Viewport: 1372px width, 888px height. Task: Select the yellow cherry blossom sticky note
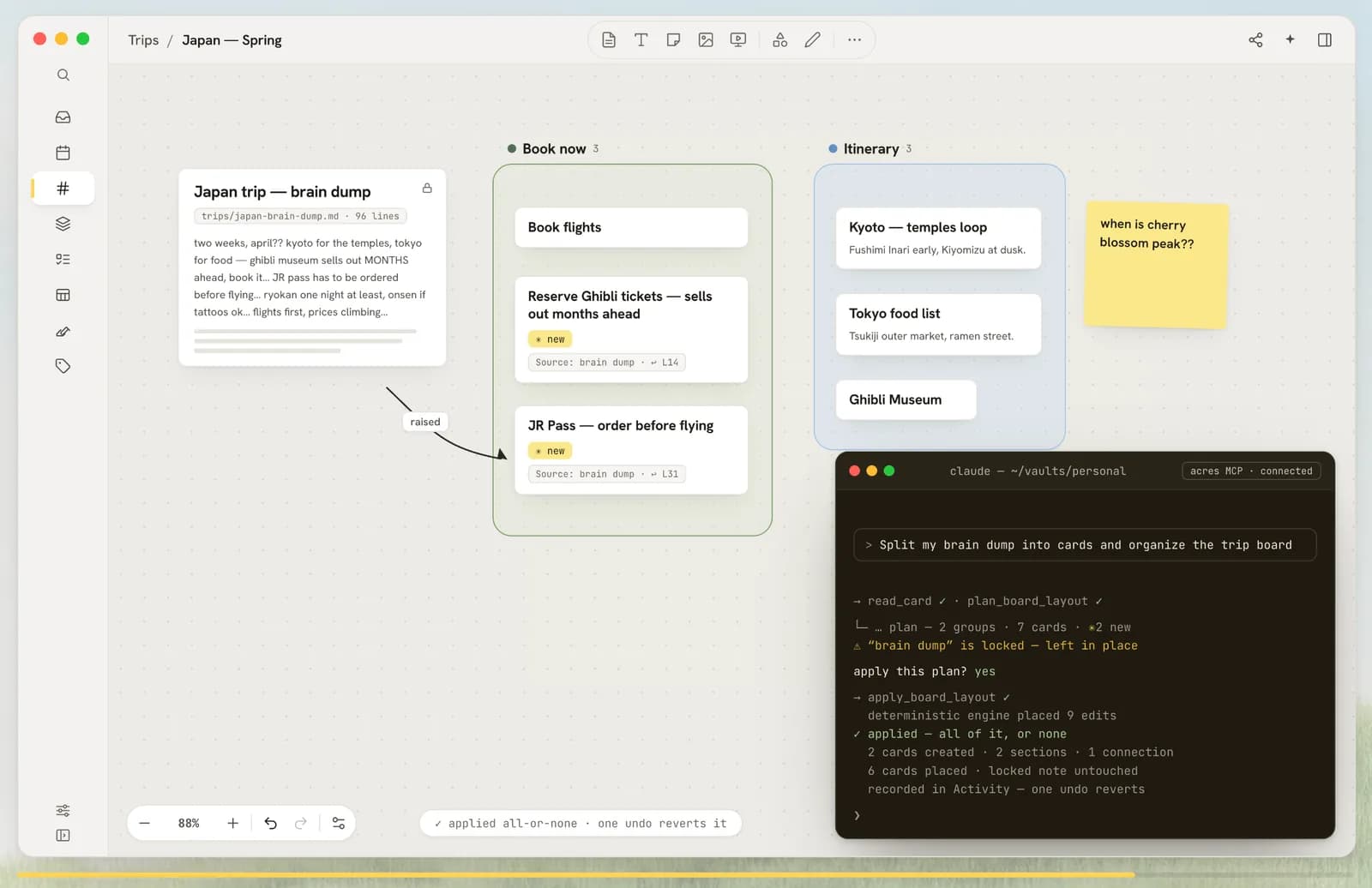pyautogui.click(x=1156, y=265)
